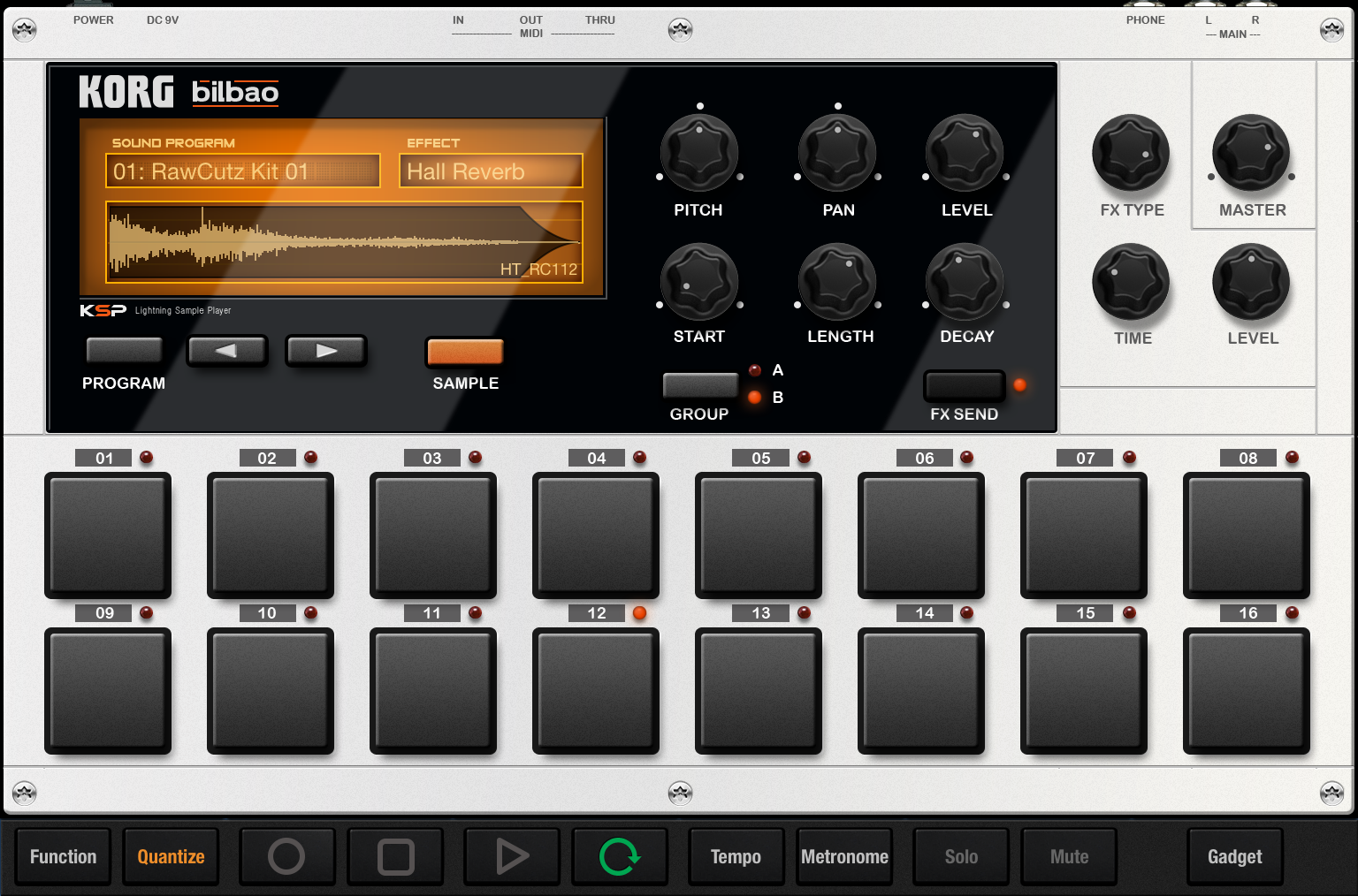Click the Group B indicator light
1358x896 pixels.
pyautogui.click(x=755, y=397)
